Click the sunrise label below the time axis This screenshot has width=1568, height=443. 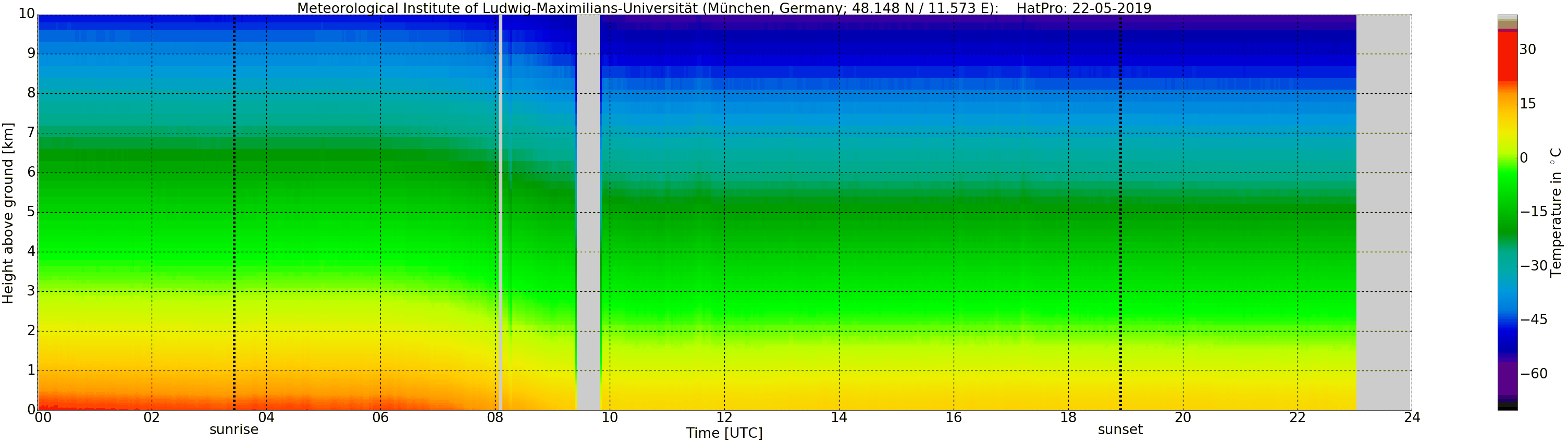coord(234,429)
